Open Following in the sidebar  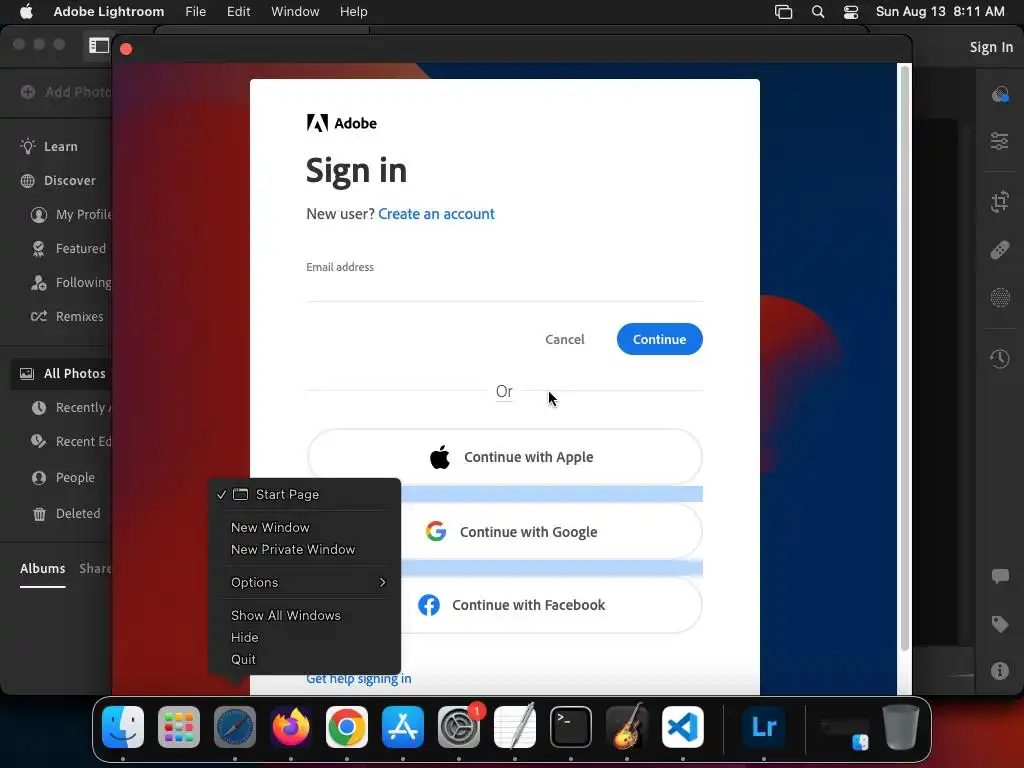click(x=71, y=282)
